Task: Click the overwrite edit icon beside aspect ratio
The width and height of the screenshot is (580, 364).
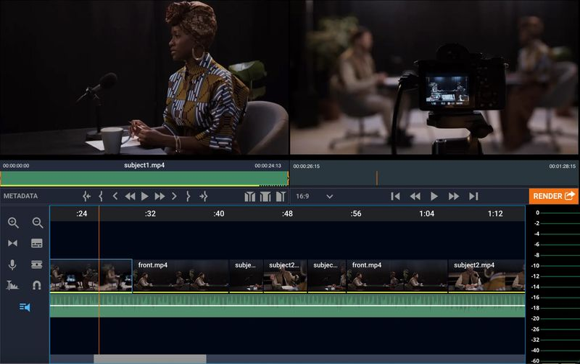Action: coord(281,196)
